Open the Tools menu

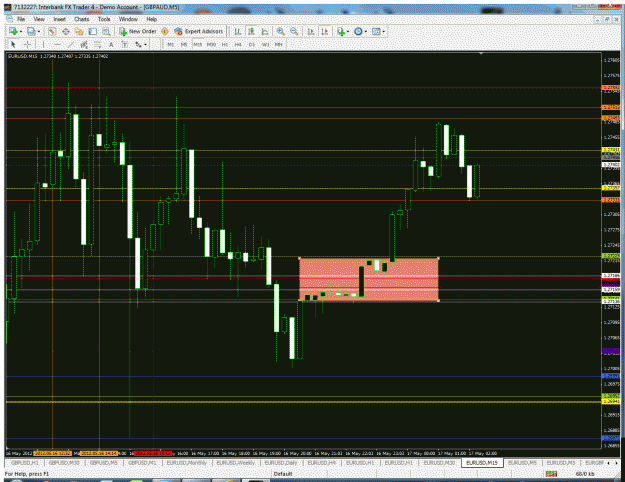click(104, 19)
